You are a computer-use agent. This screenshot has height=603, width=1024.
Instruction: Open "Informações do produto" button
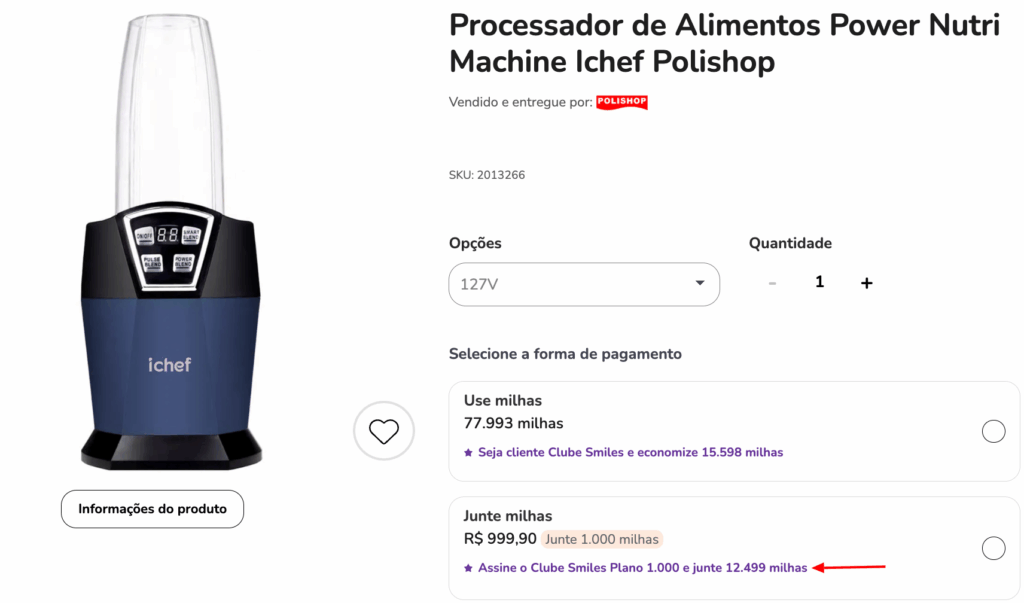point(152,509)
